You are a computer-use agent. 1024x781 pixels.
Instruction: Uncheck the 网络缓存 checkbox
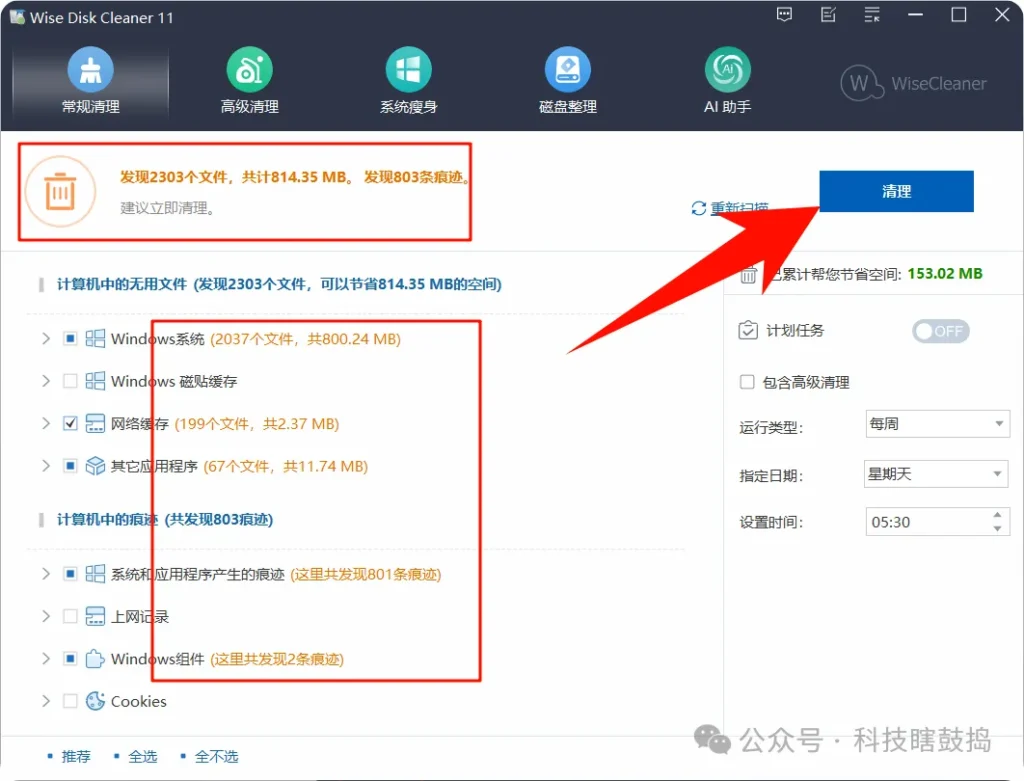pos(70,423)
